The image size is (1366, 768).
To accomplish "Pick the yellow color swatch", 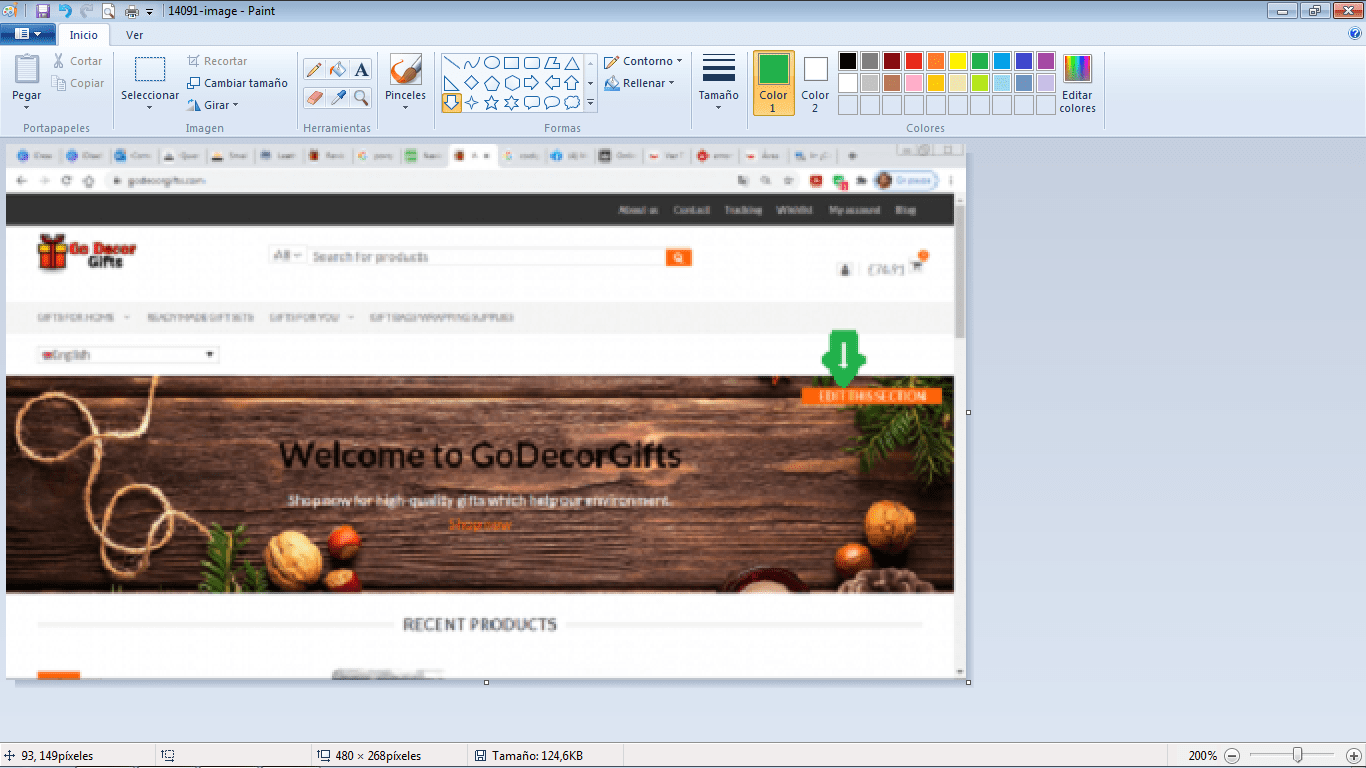I will [x=958, y=61].
